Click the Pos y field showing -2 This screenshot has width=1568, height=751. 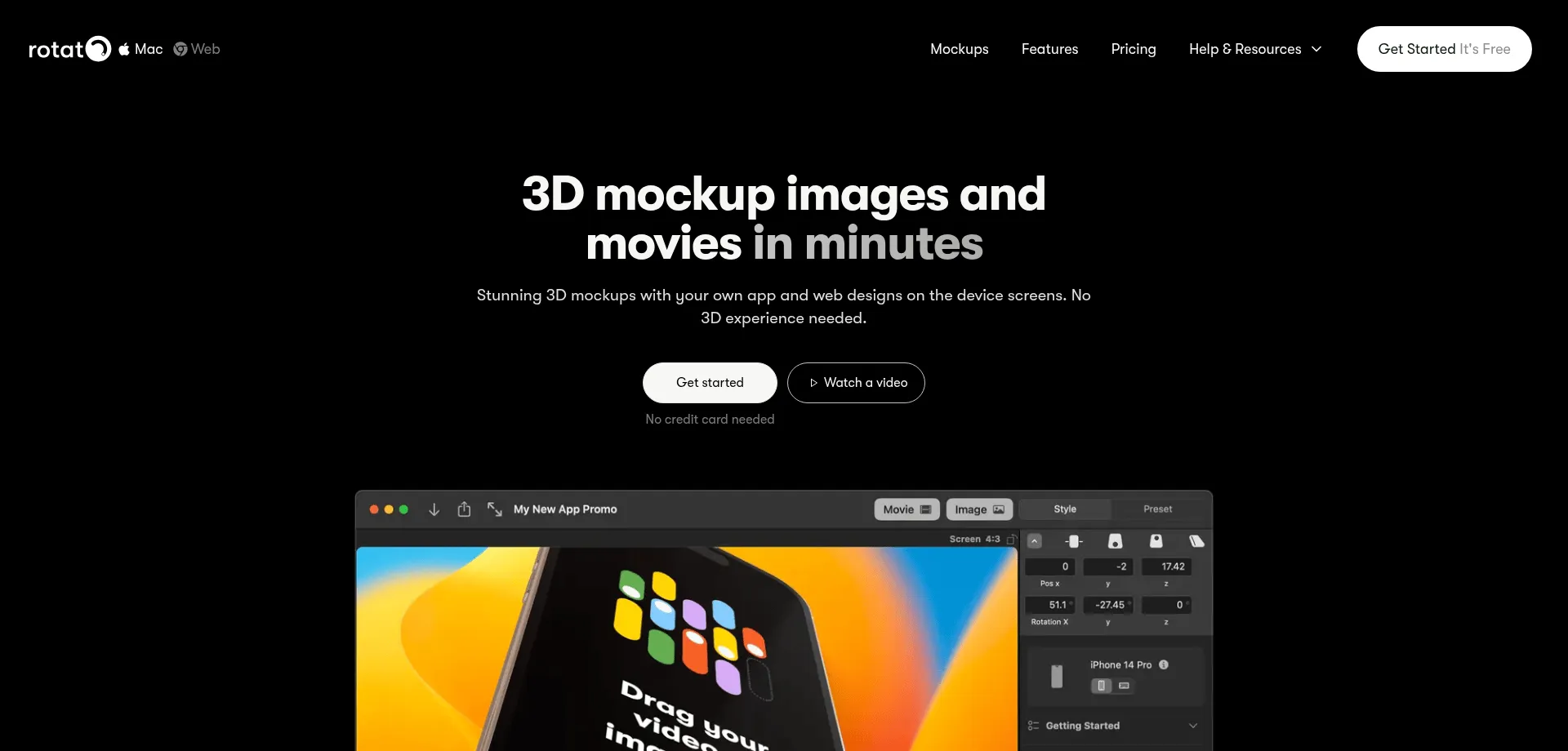(x=1107, y=567)
